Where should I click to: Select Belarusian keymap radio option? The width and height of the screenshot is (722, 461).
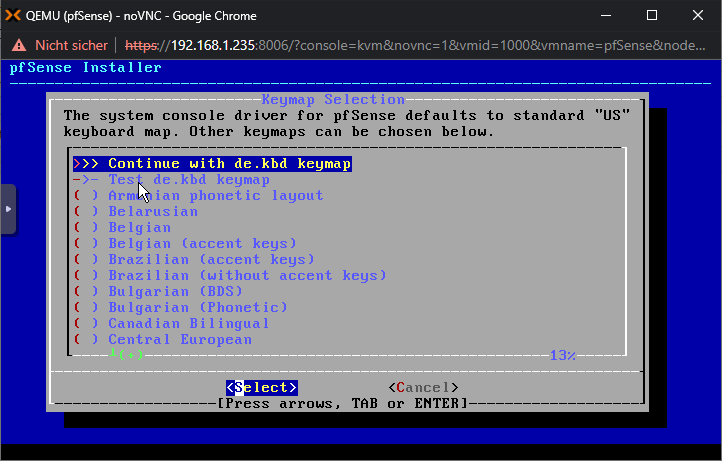pos(136,212)
